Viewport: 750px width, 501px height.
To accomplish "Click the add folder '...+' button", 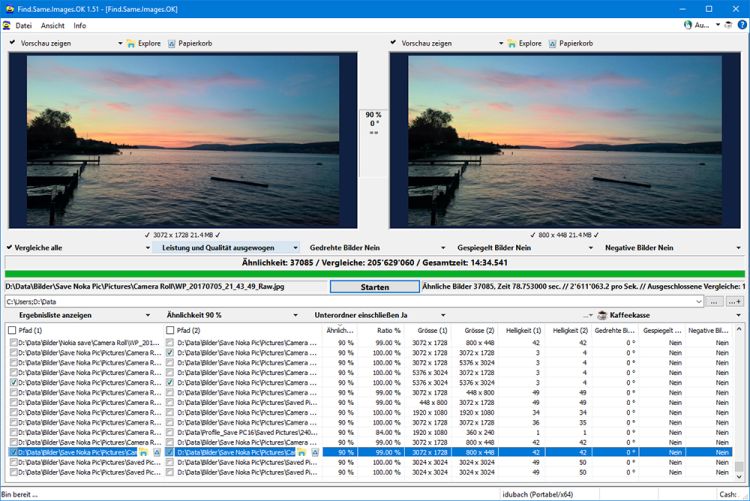I will pos(735,302).
